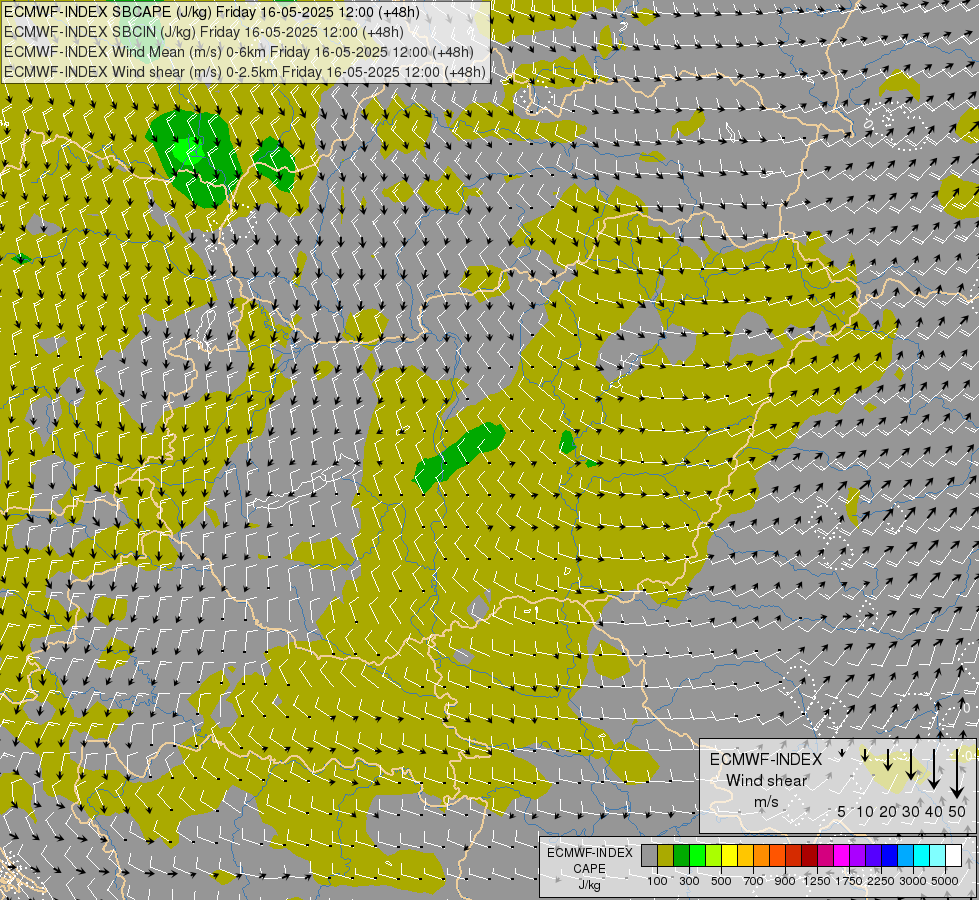
Task: Click the 10 m/s wind shear legend arrow
Action: click(865, 755)
